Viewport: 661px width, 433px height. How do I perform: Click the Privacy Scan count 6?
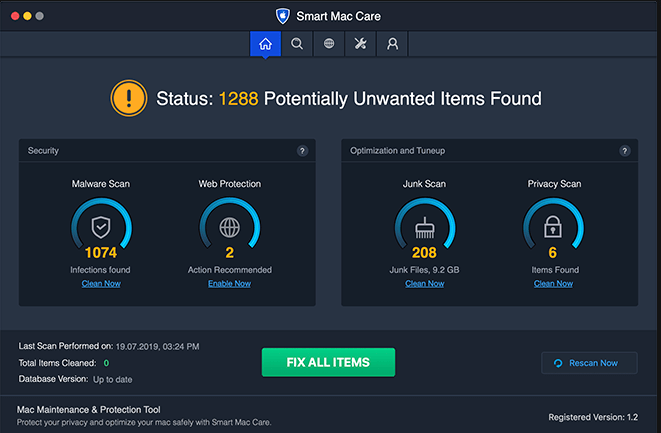pos(553,253)
